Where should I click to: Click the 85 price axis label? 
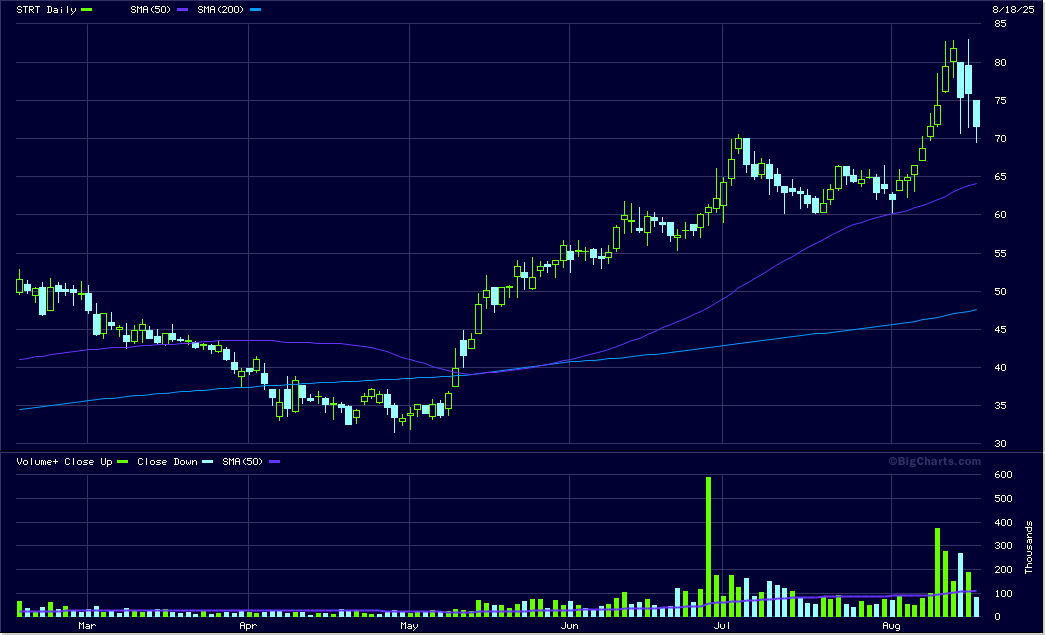[x=1000, y=24]
